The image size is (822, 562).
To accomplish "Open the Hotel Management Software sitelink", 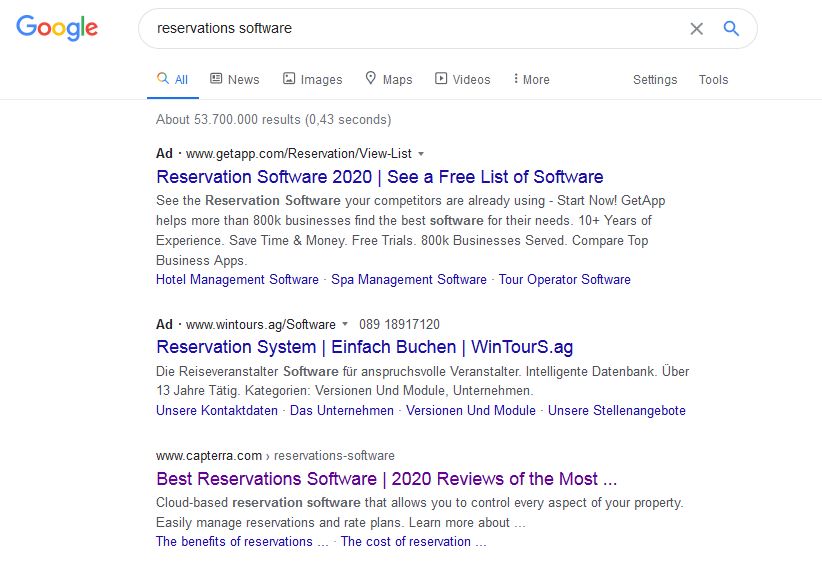I will click(x=237, y=279).
